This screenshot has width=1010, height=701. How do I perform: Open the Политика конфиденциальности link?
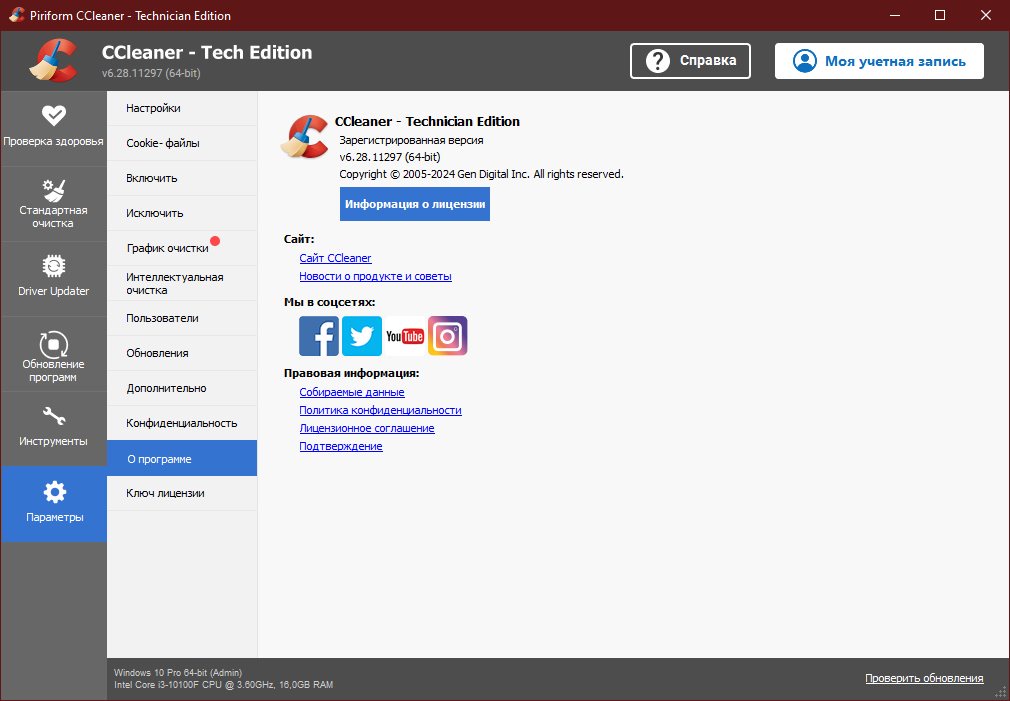[380, 410]
